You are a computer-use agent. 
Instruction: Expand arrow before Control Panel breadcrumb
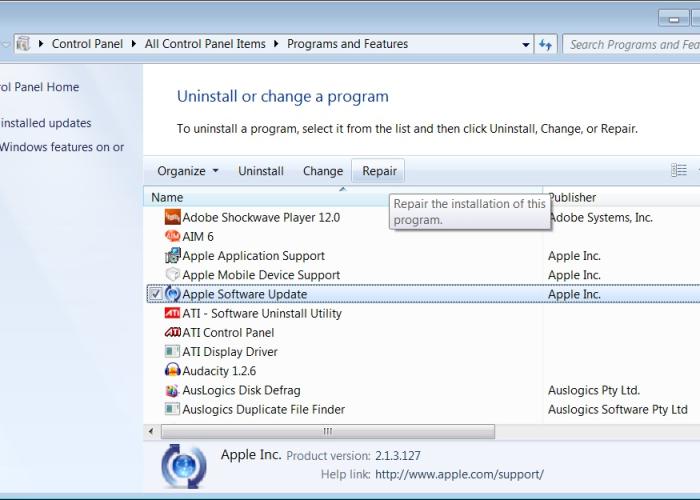(x=41, y=44)
